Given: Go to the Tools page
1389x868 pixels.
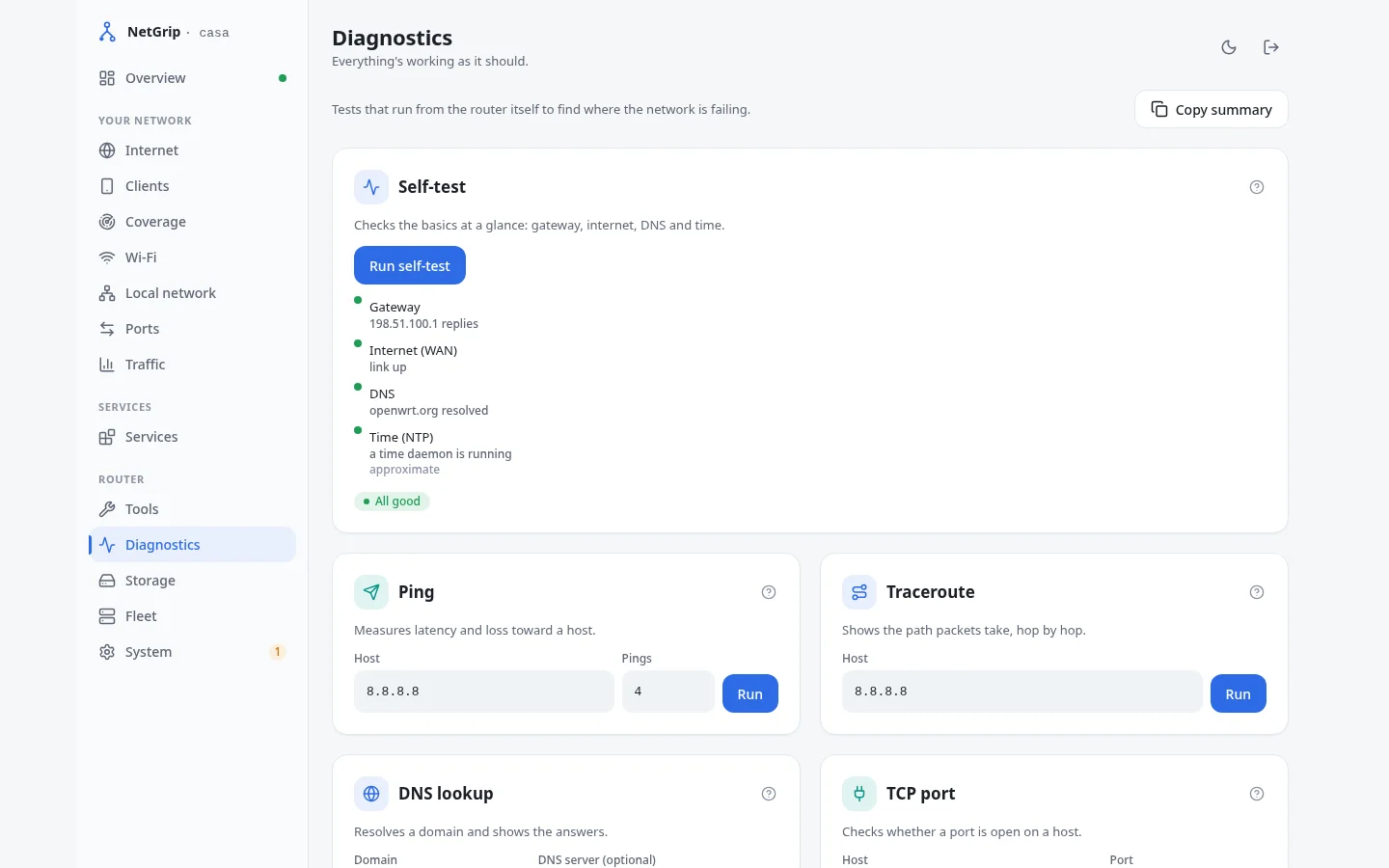Looking at the screenshot, I should 193,509.
